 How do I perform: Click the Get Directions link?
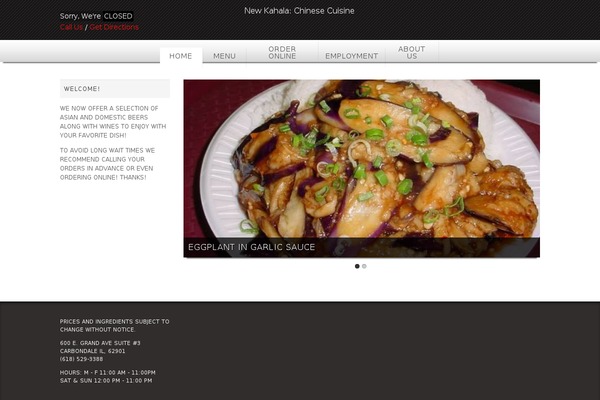[114, 27]
